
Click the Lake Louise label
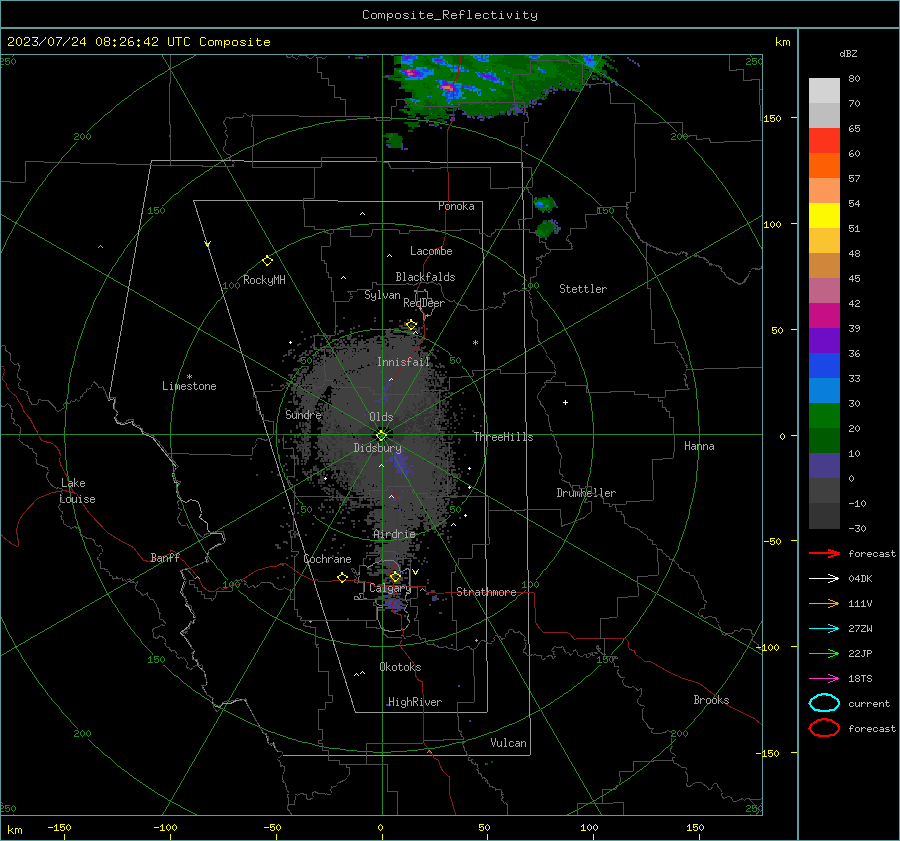click(x=77, y=491)
